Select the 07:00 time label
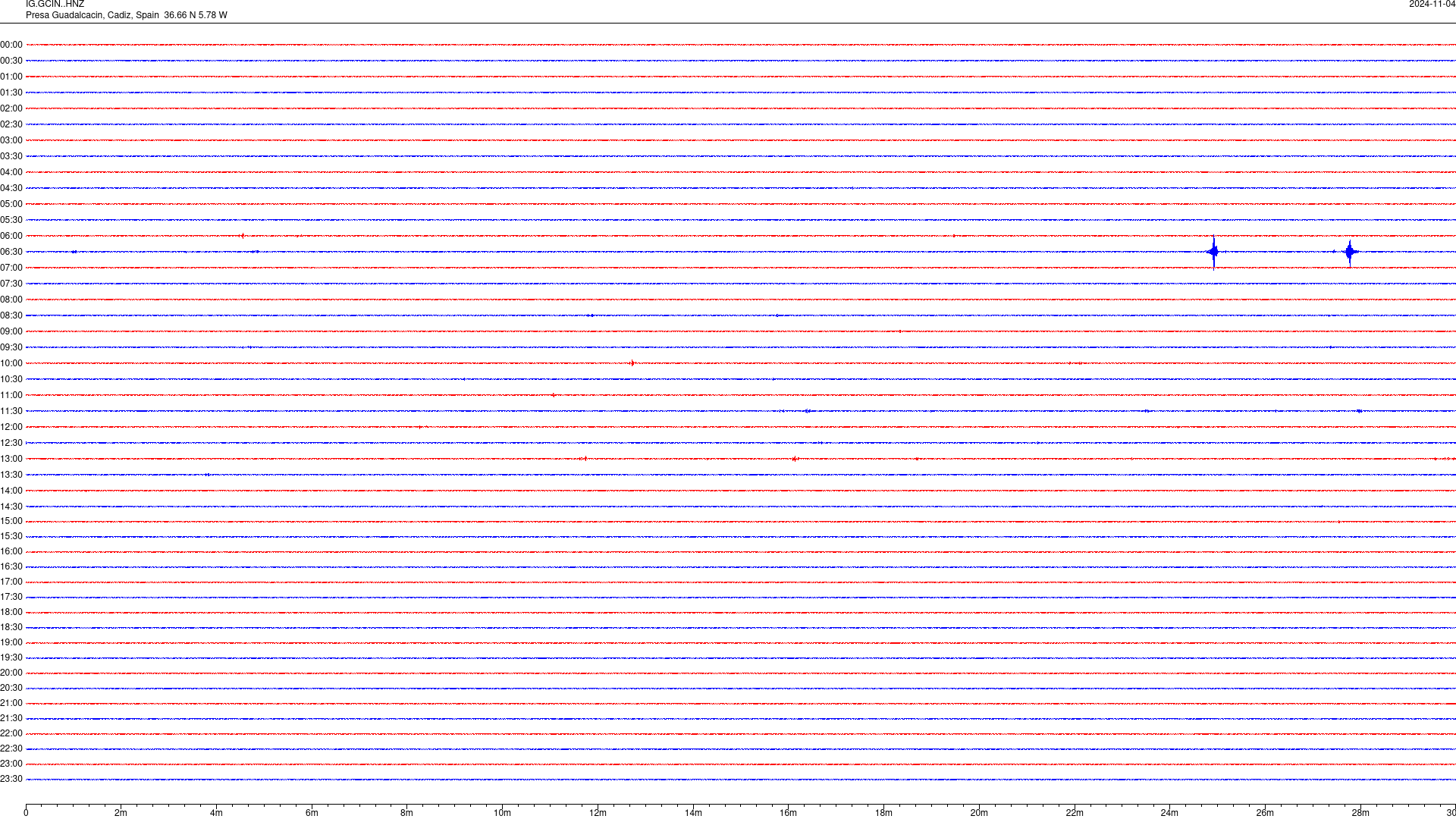 coord(11,268)
